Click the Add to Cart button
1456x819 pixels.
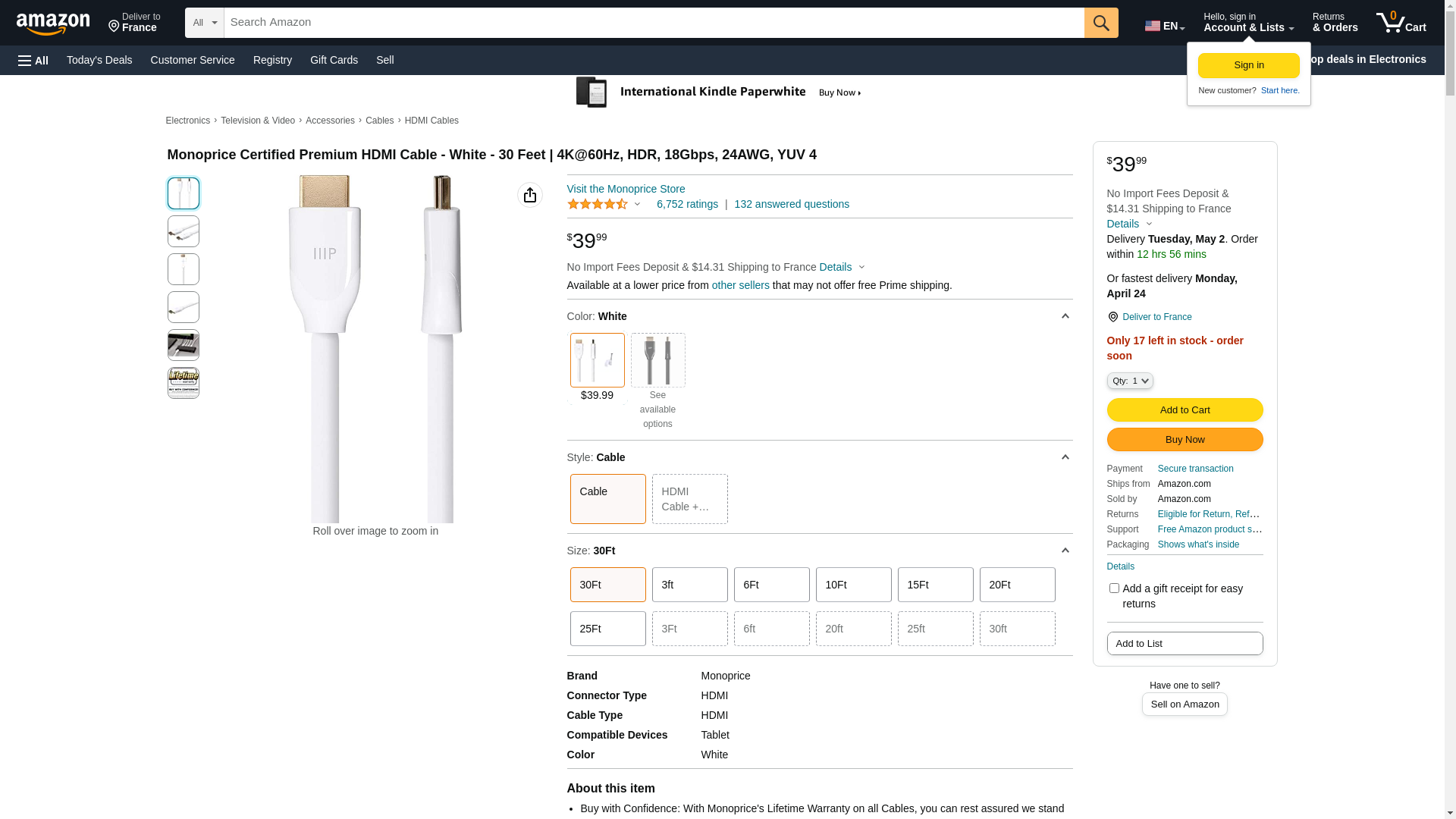pos(1185,410)
